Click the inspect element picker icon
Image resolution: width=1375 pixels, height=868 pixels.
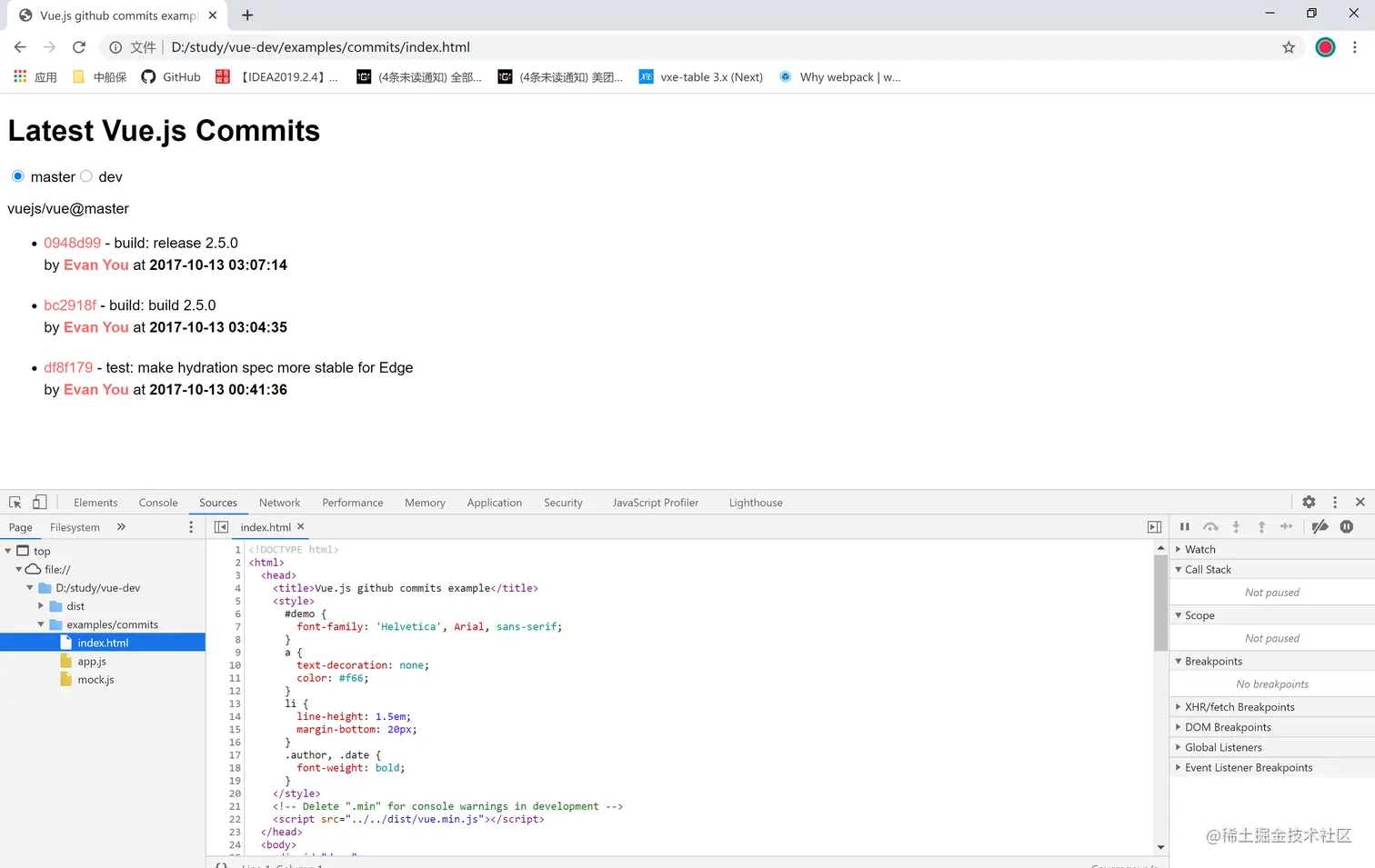(x=15, y=503)
